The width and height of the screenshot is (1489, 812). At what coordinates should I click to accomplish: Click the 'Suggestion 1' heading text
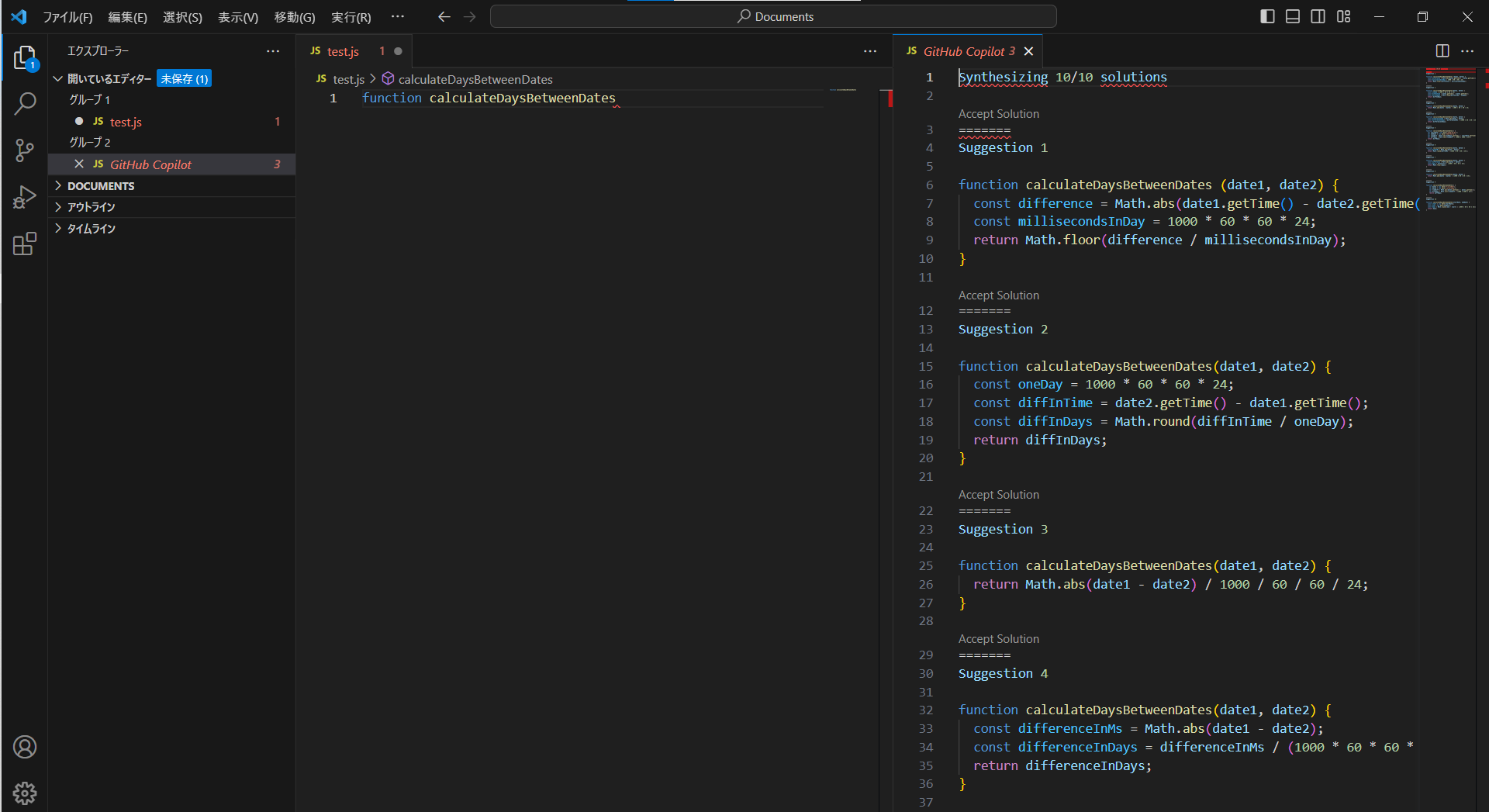coord(1003,147)
